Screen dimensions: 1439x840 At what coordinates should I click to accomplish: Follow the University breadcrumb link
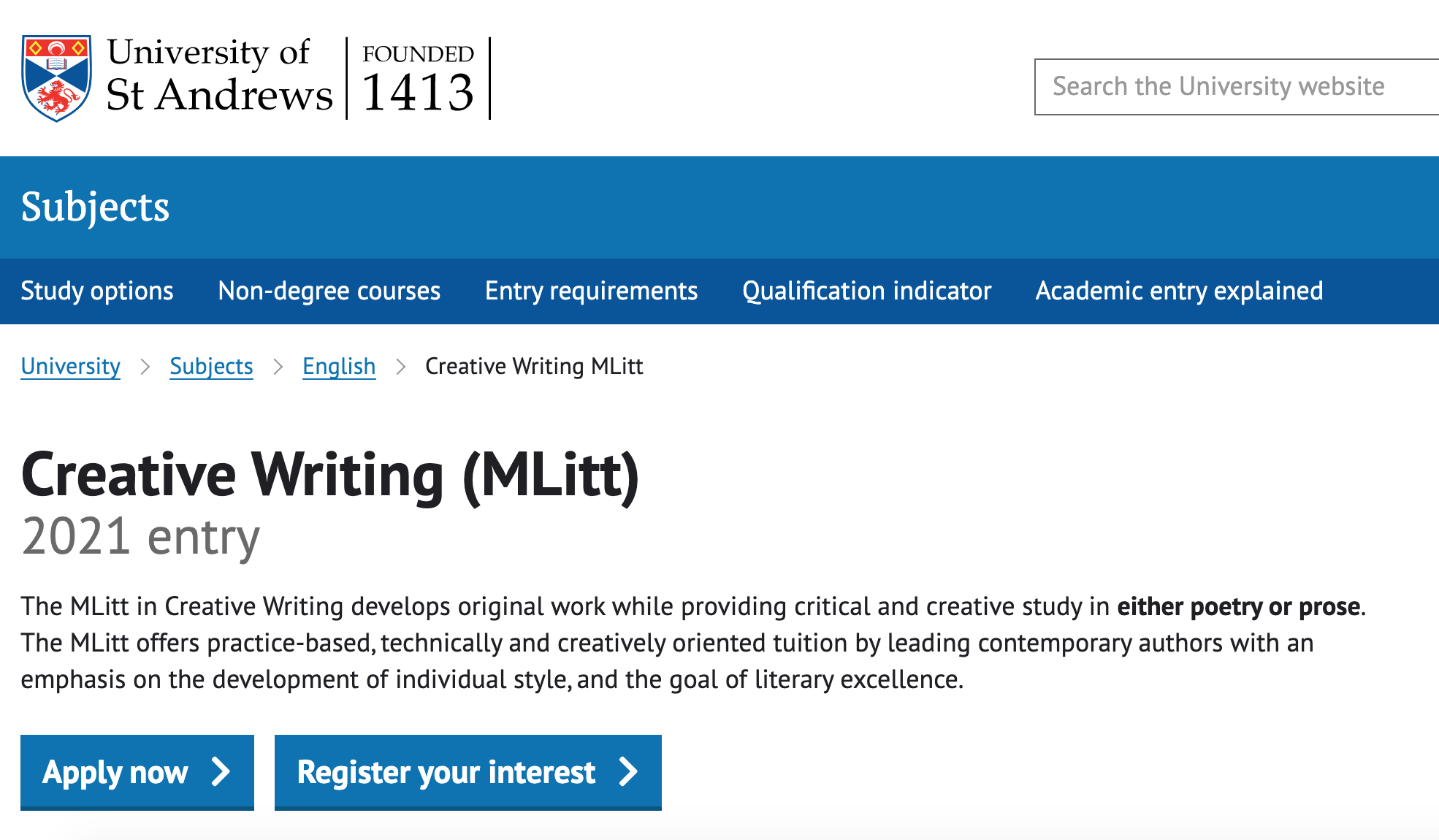tap(71, 367)
